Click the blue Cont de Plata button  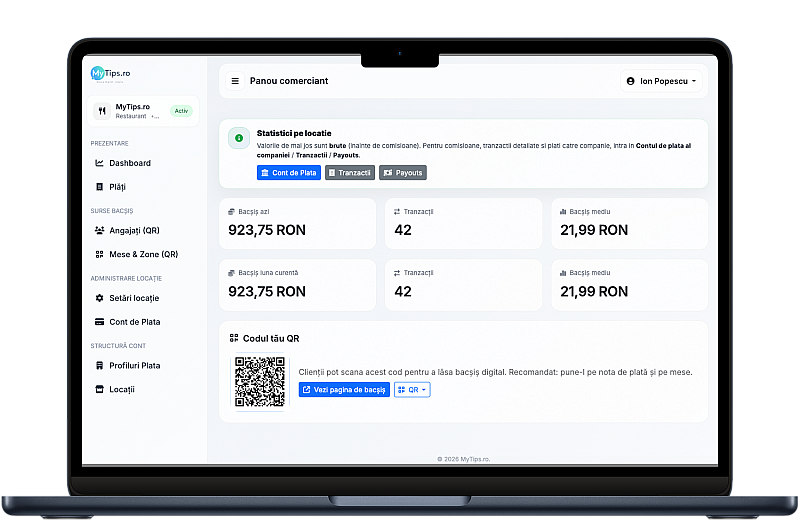[289, 172]
